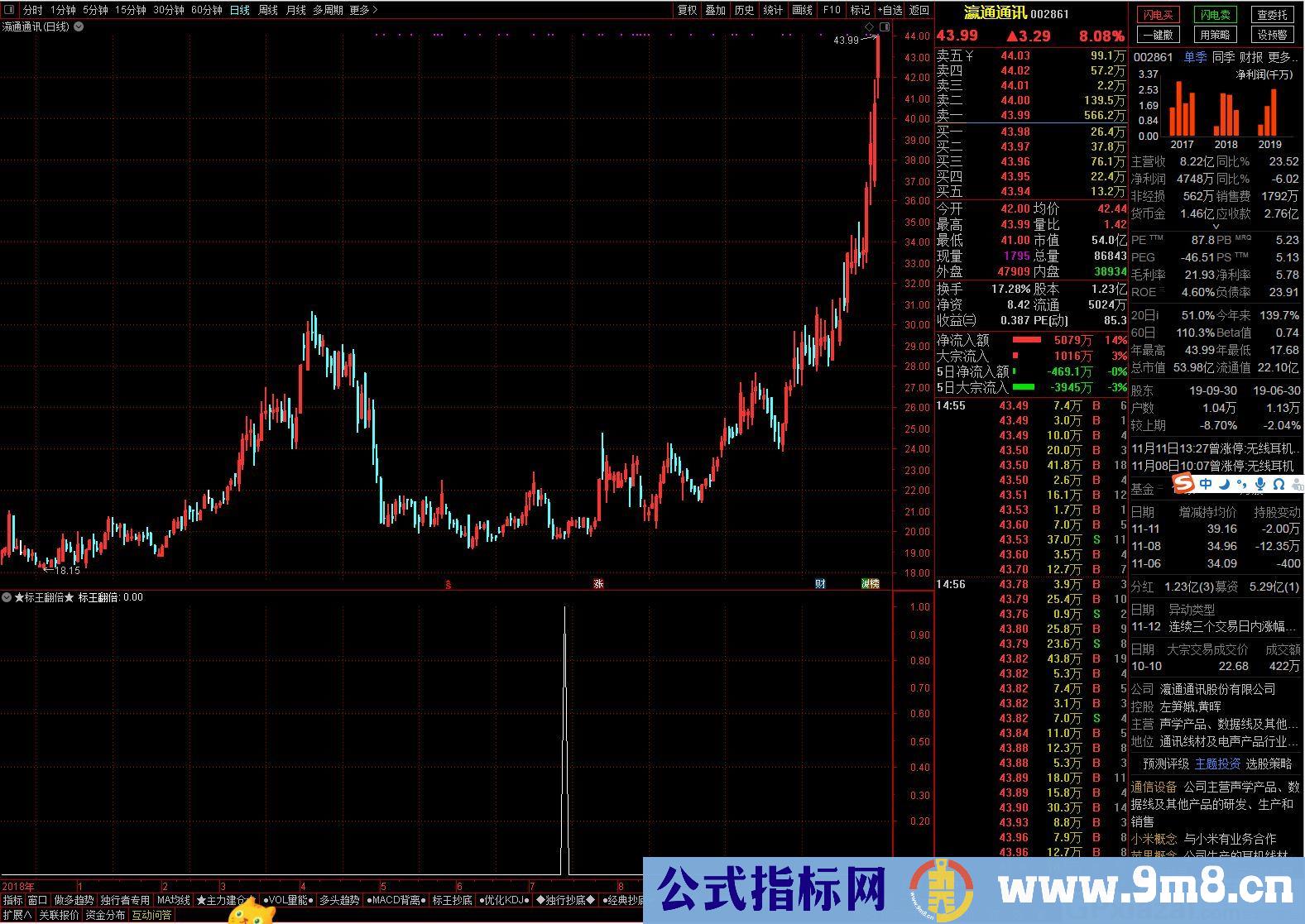Click the blue 财 financial marker on the chart
This screenshot has height=924, width=1305.
tap(819, 583)
